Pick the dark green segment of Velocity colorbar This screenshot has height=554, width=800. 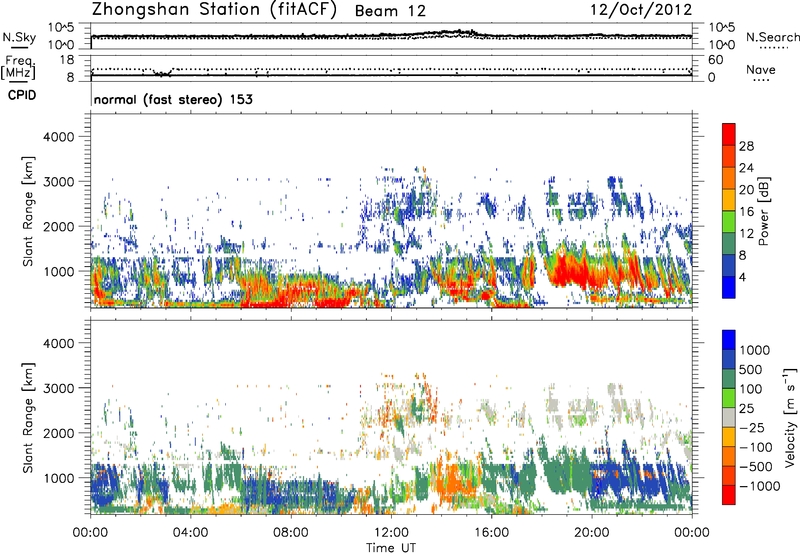coord(729,379)
